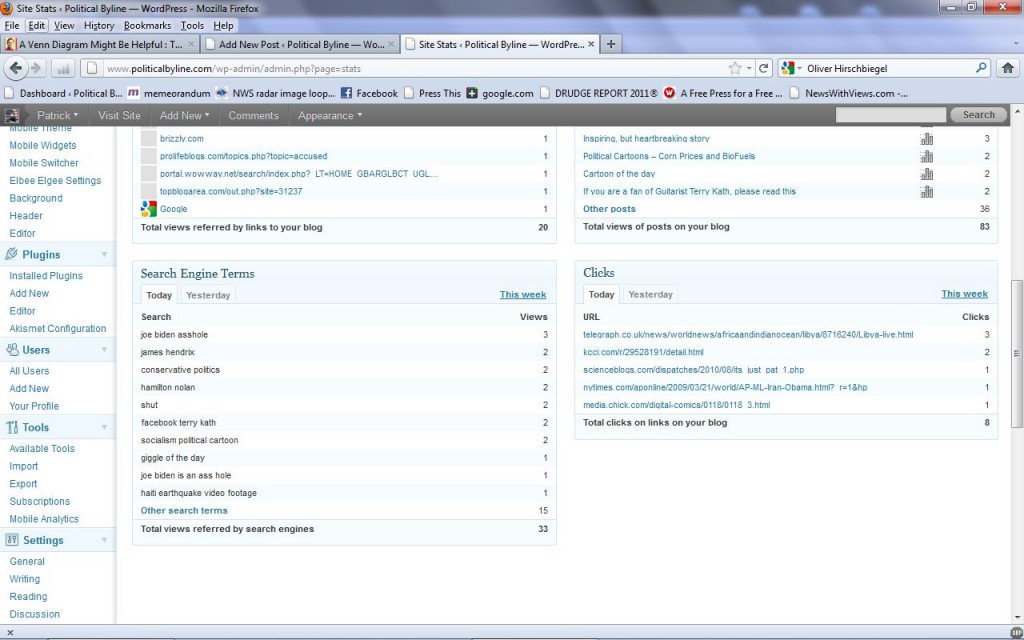Open the DRUDGE REPORT 2011 bookmark
The image size is (1024, 640).
599,93
